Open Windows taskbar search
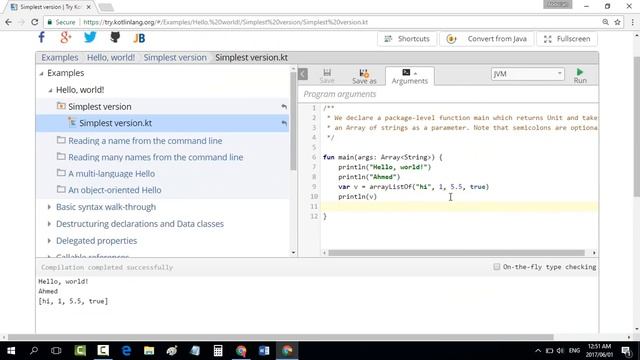The image size is (640, 360). (x=34, y=351)
